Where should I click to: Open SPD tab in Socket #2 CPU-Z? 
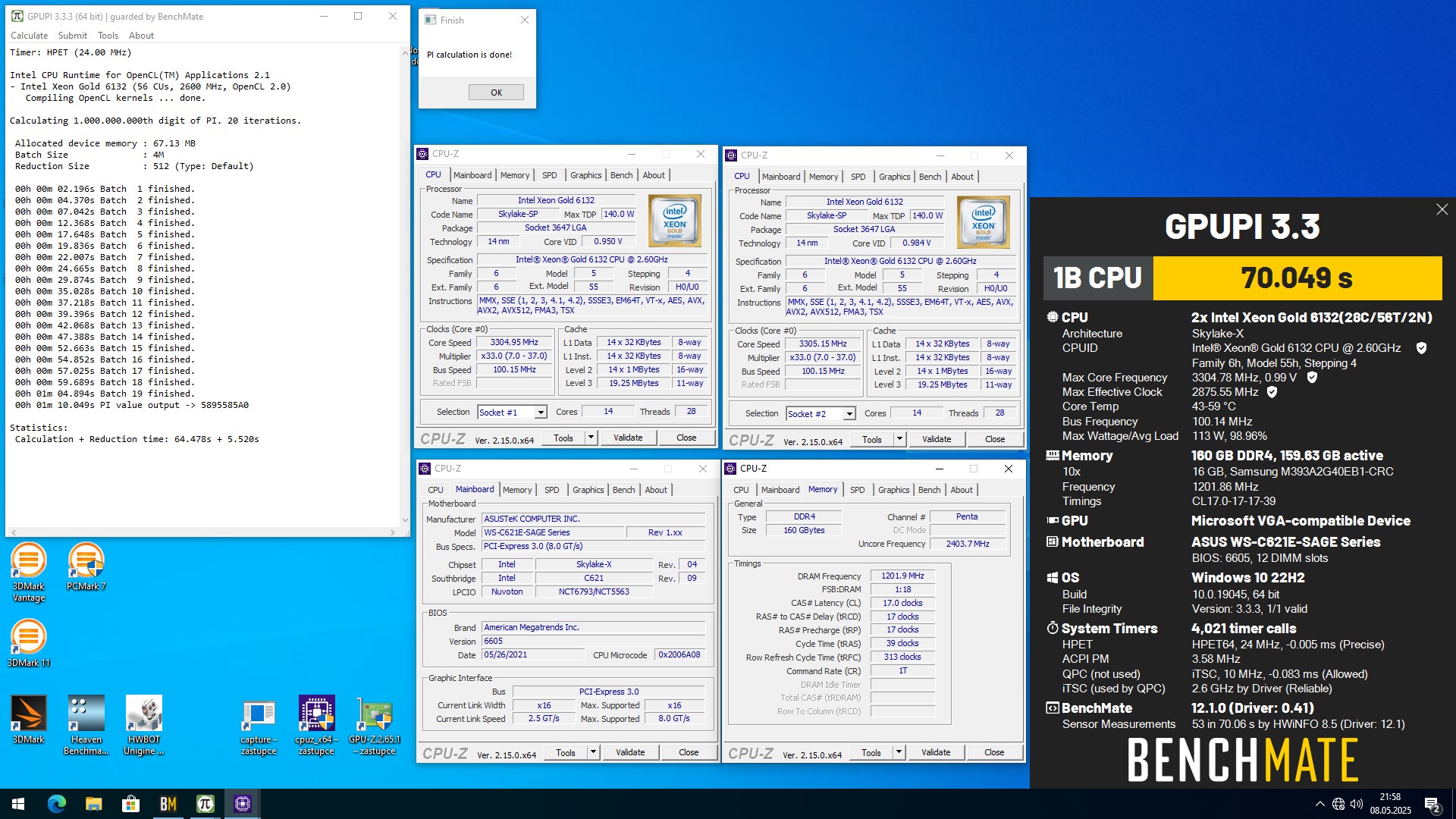pos(858,177)
